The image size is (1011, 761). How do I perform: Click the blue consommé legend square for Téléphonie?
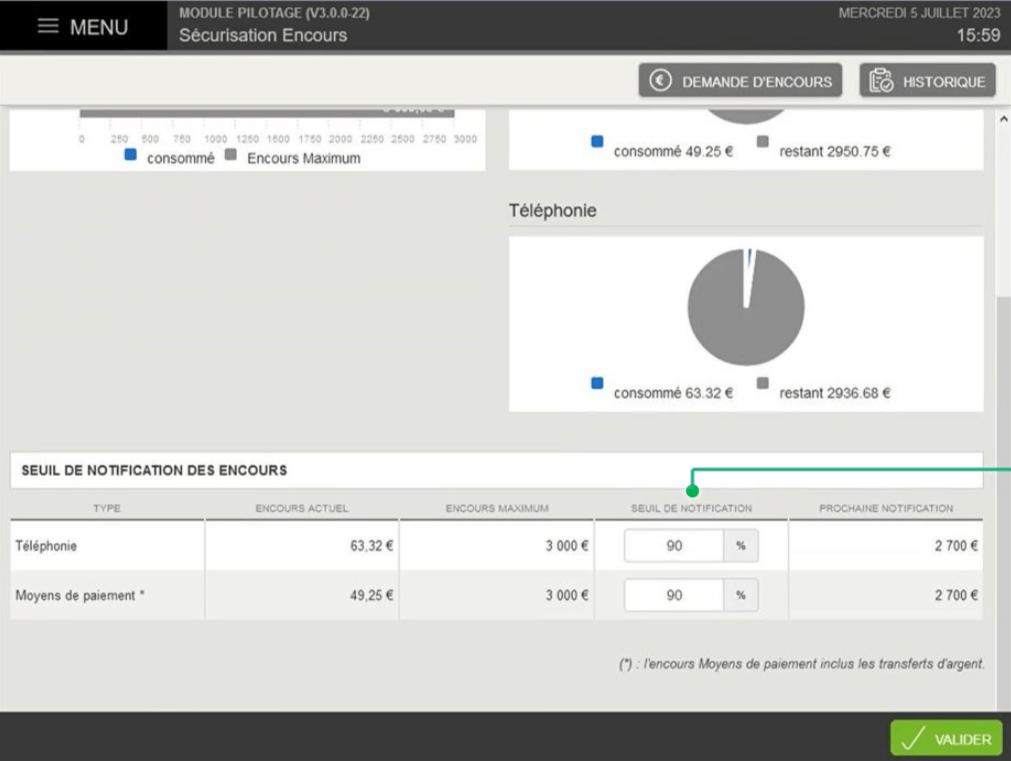point(596,384)
